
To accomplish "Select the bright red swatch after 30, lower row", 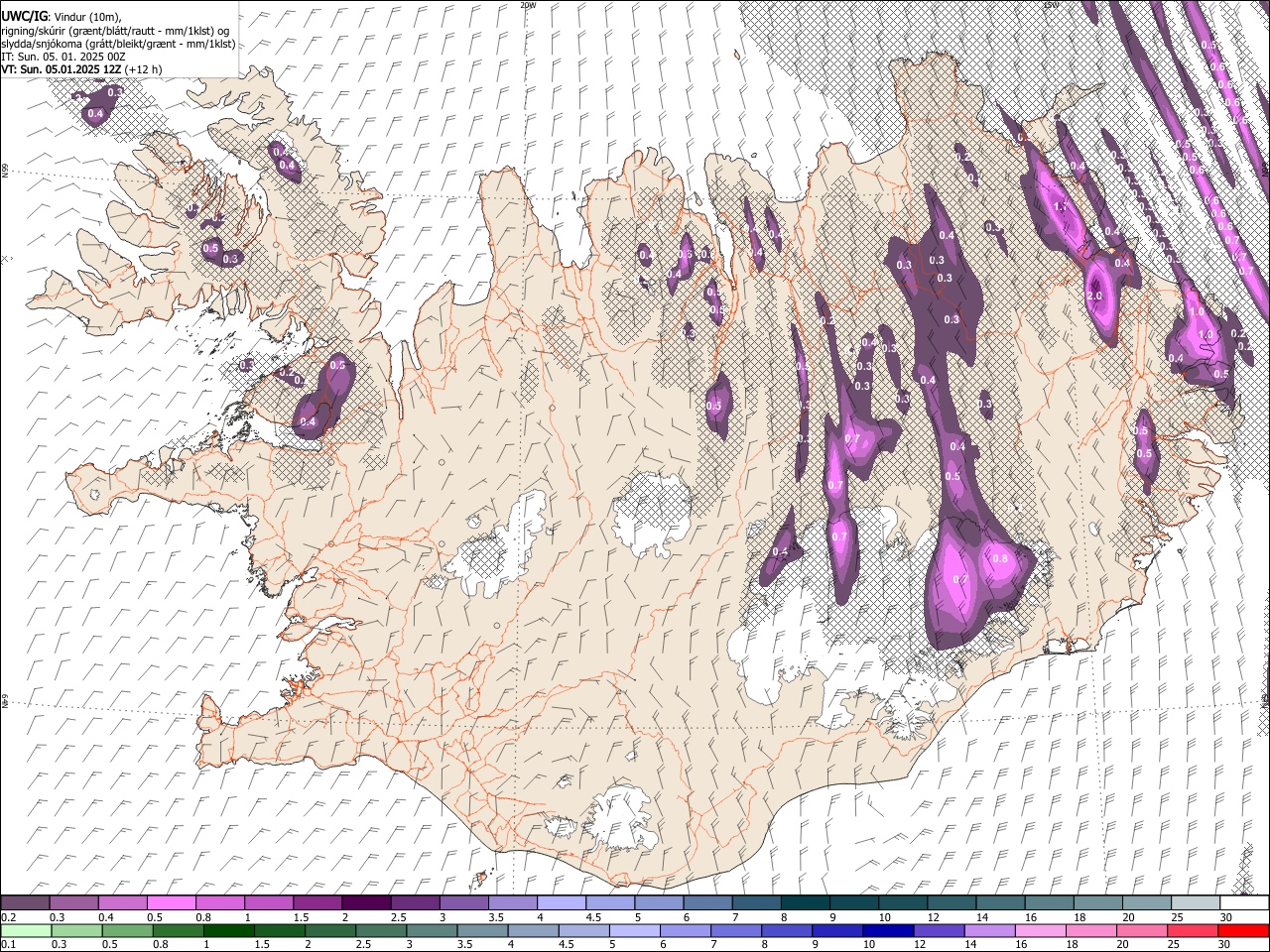I will [x=1244, y=930].
